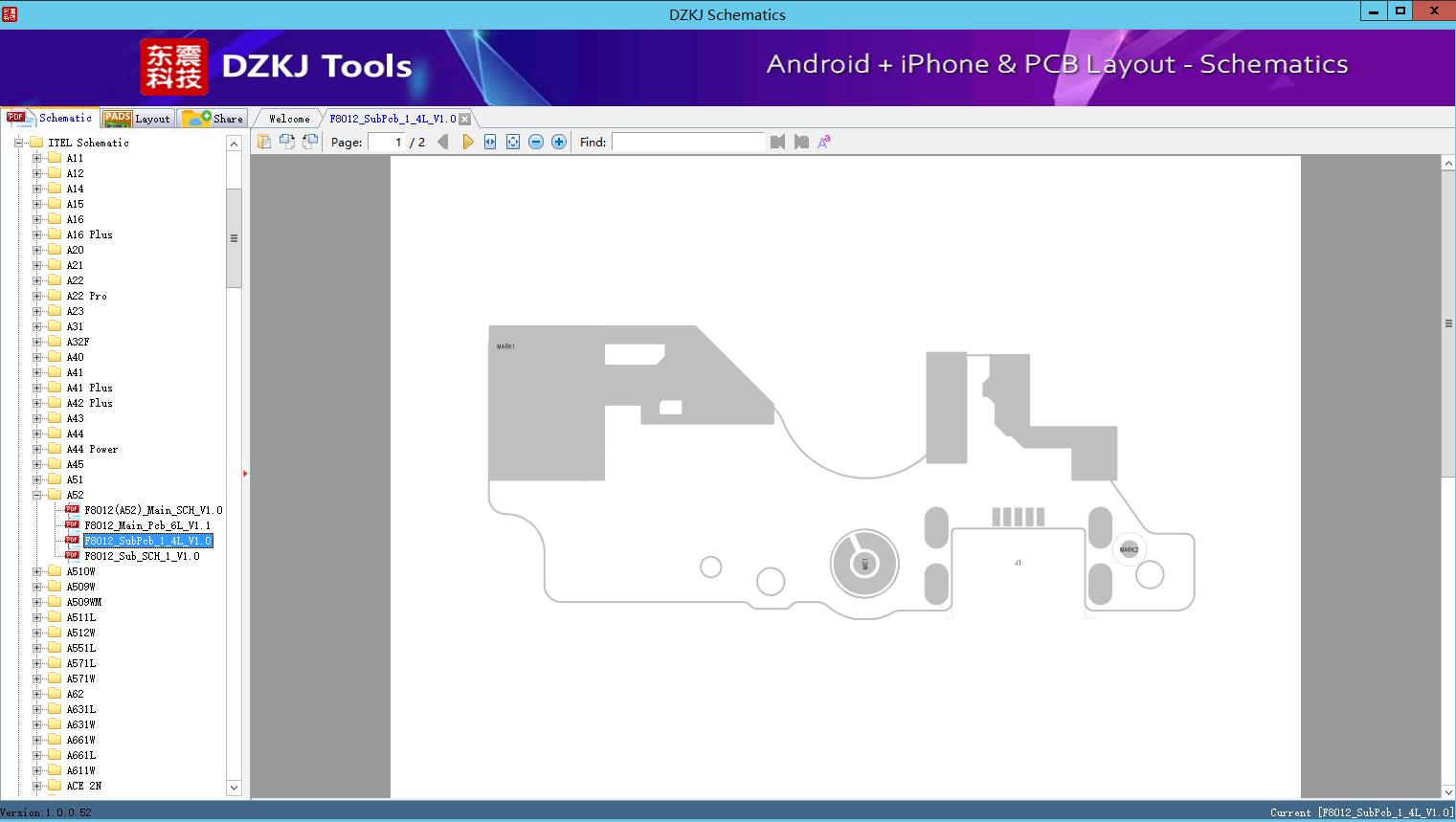
Task: Select the A32F tree item
Action: click(78, 342)
